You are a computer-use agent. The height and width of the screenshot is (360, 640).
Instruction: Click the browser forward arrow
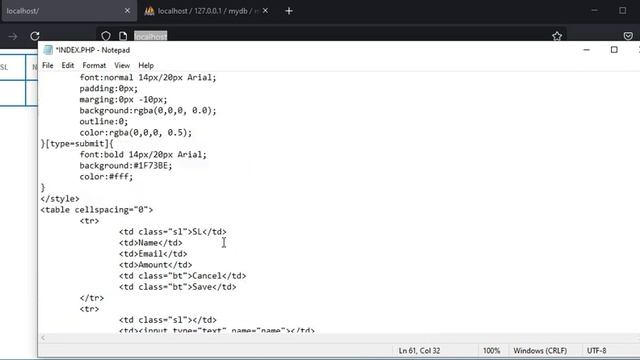[x=13, y=36]
